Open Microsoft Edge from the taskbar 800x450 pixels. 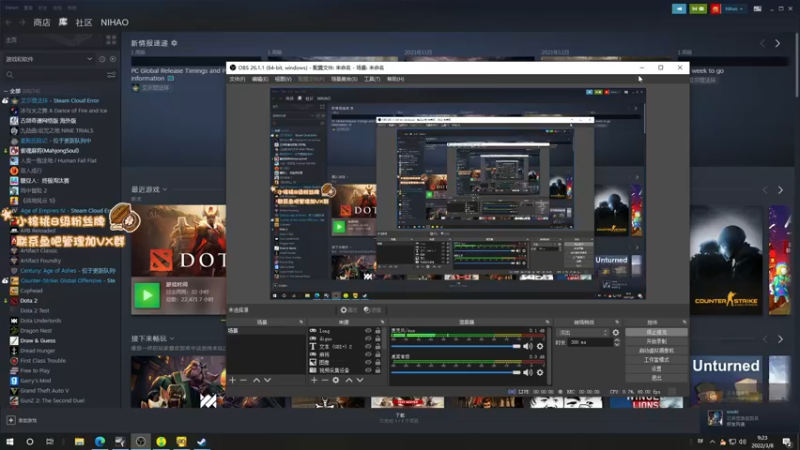(x=99, y=442)
